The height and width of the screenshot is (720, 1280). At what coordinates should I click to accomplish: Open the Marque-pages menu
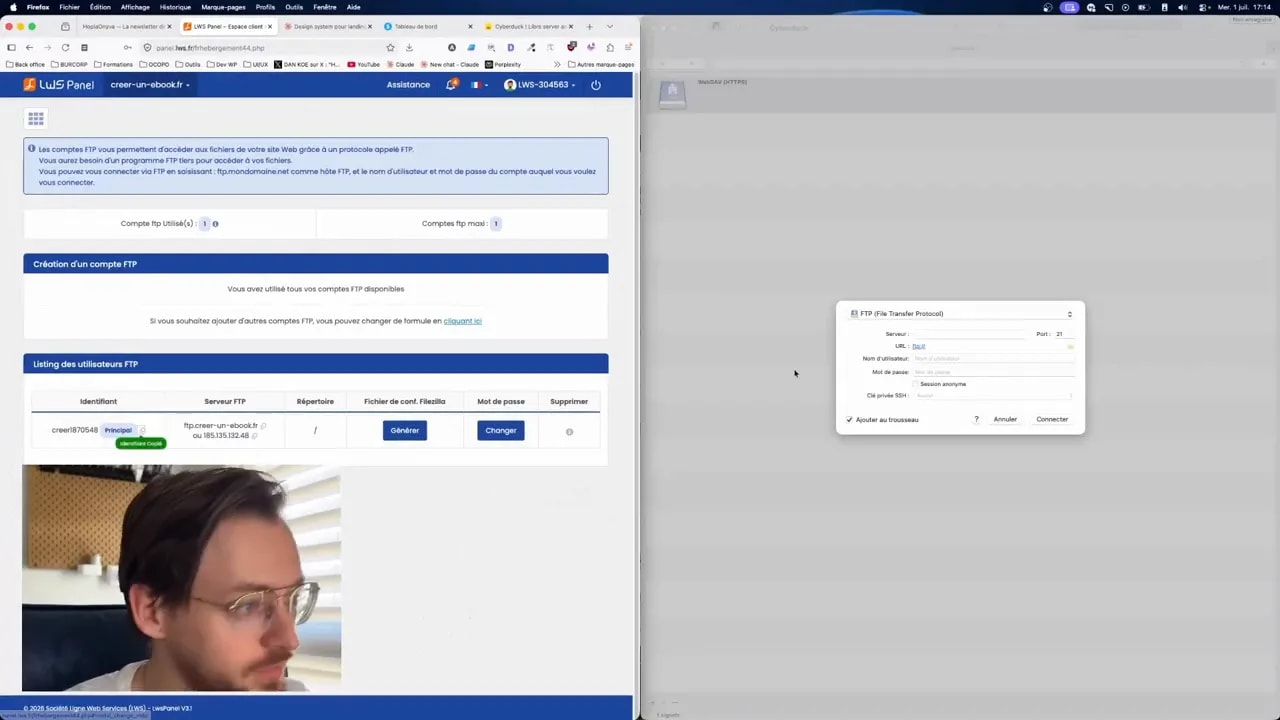tap(223, 7)
